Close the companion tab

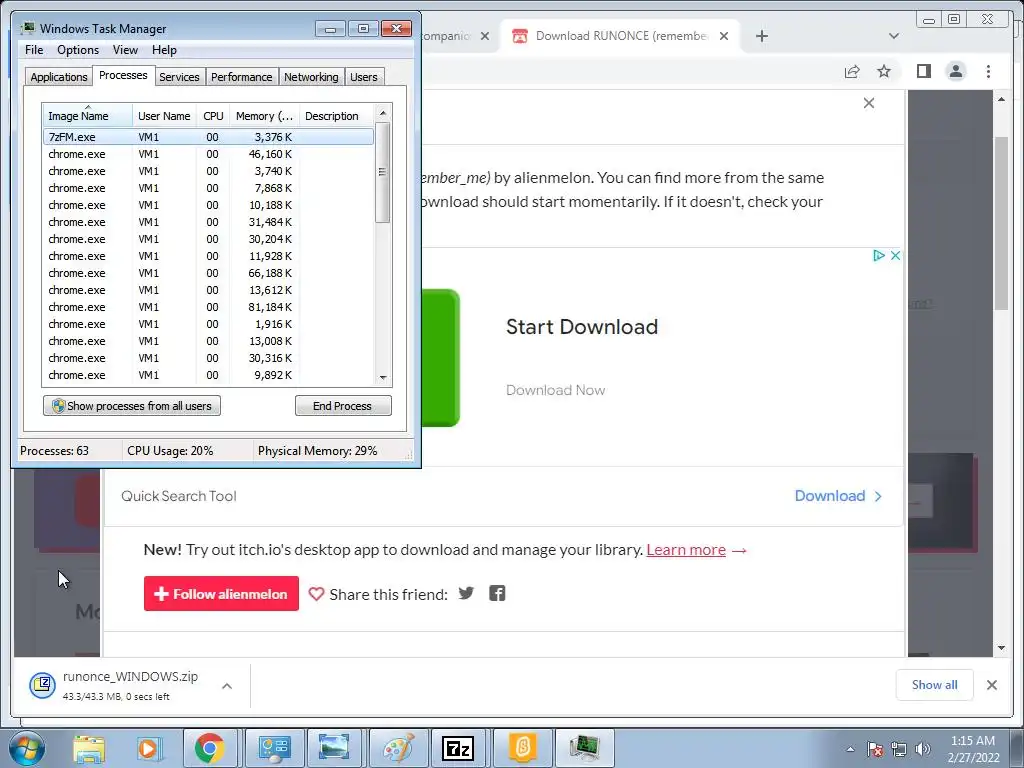click(x=485, y=36)
